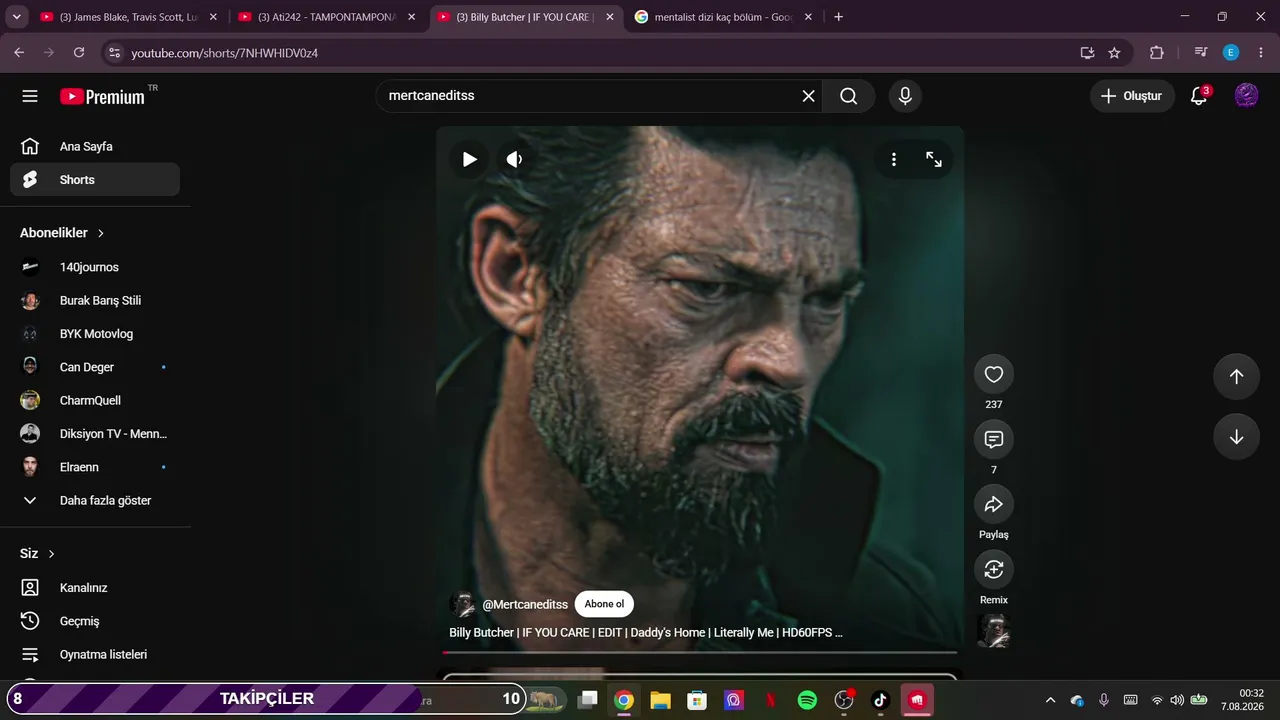Go to the next short
Image resolution: width=1280 pixels, height=720 pixels.
(x=1236, y=437)
